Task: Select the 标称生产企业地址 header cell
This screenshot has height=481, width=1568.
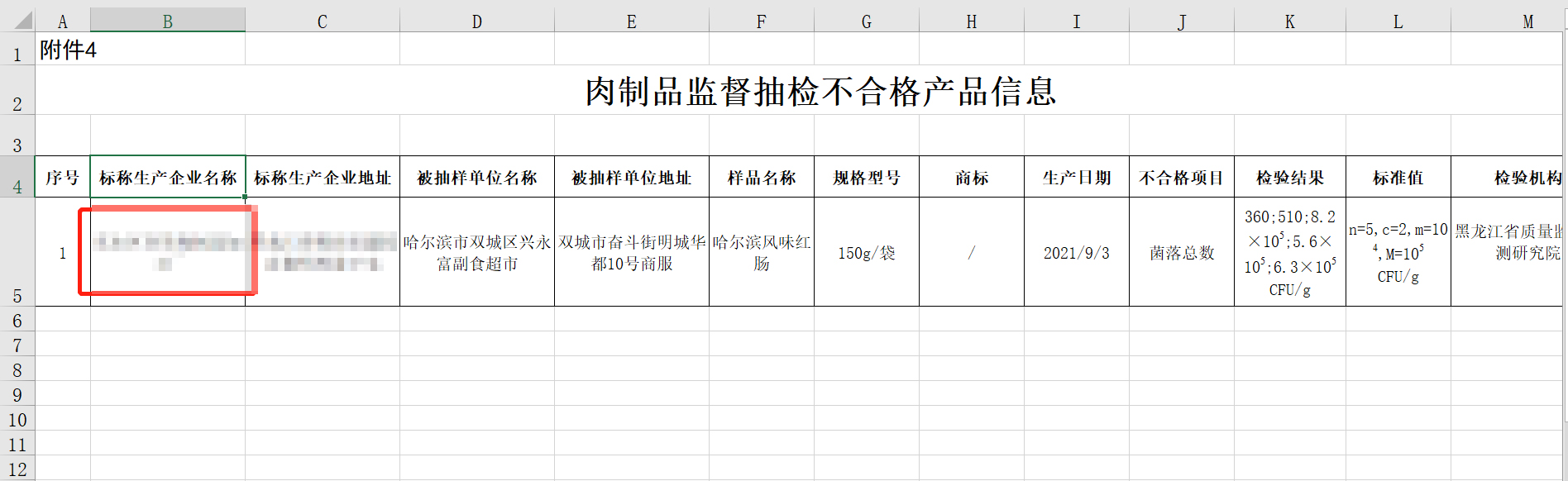Action: (x=322, y=178)
